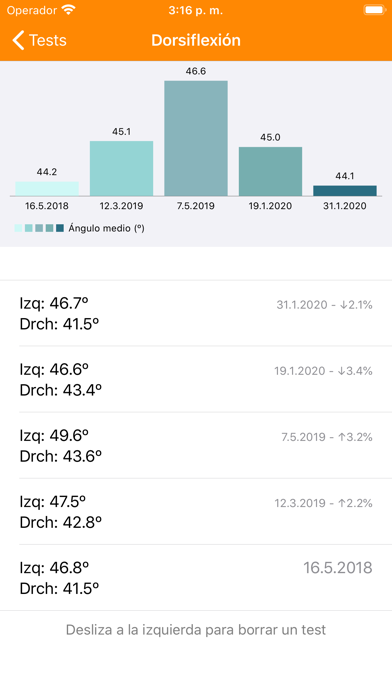
Task: Select the dark 31.1.2020 chart bar
Action: (x=345, y=191)
